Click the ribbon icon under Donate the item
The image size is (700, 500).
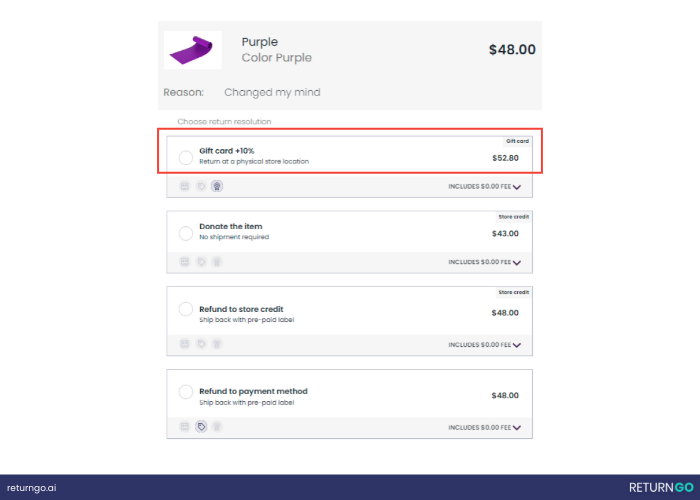click(217, 262)
